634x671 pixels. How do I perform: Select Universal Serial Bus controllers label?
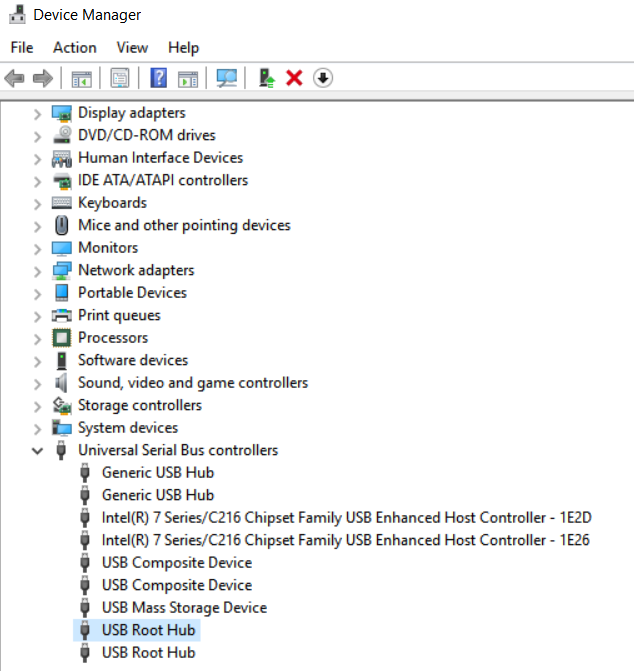tap(178, 451)
